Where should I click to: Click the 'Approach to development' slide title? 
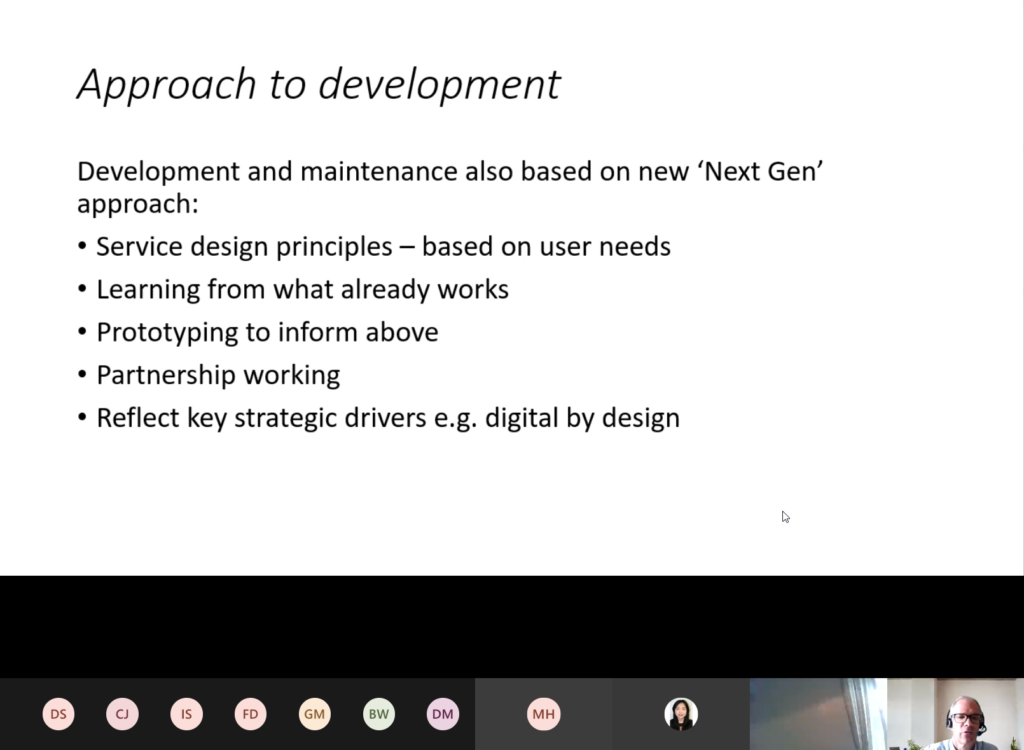coord(318,84)
